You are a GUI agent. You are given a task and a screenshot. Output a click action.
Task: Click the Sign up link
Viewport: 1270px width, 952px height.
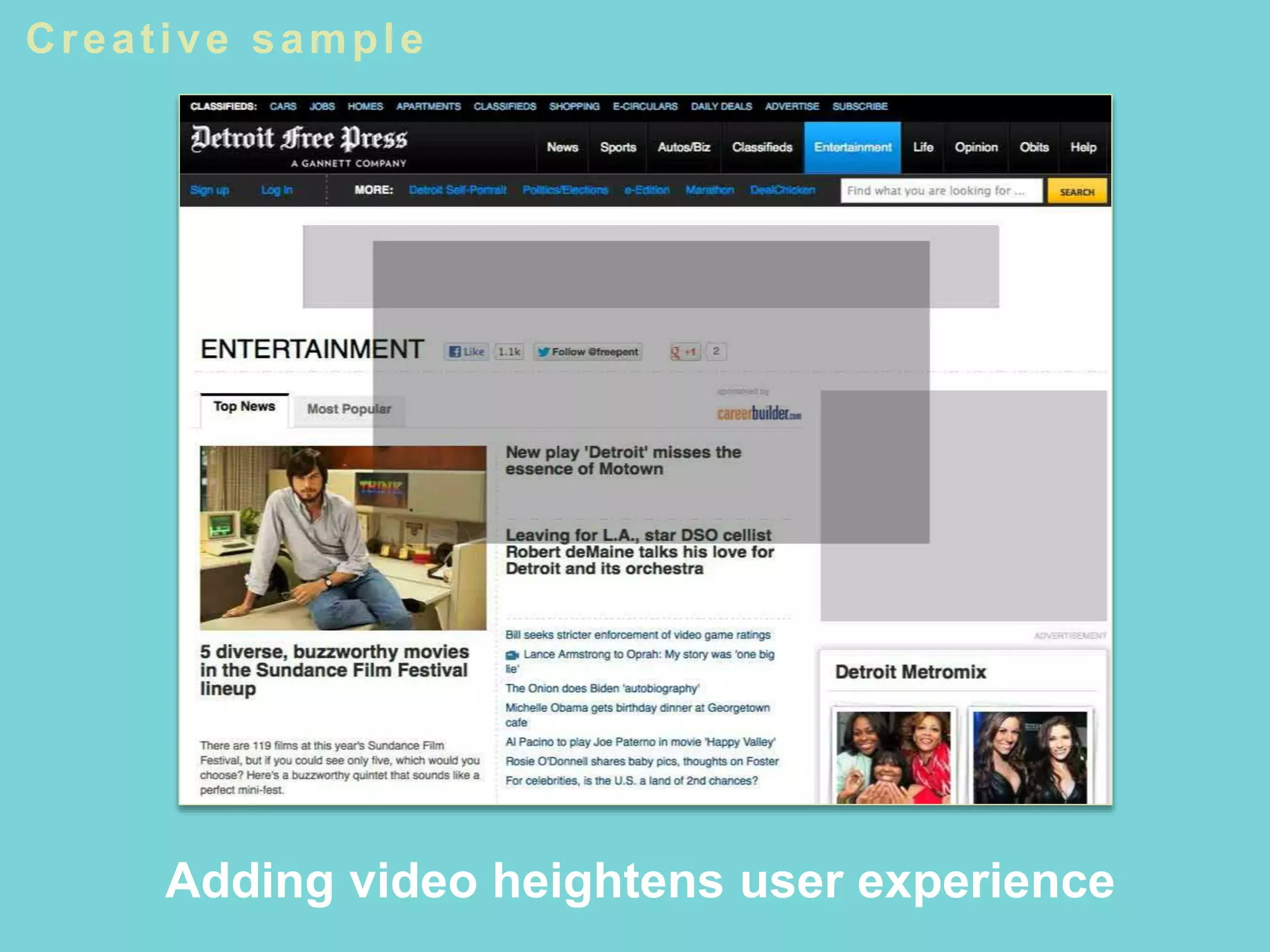[210, 190]
